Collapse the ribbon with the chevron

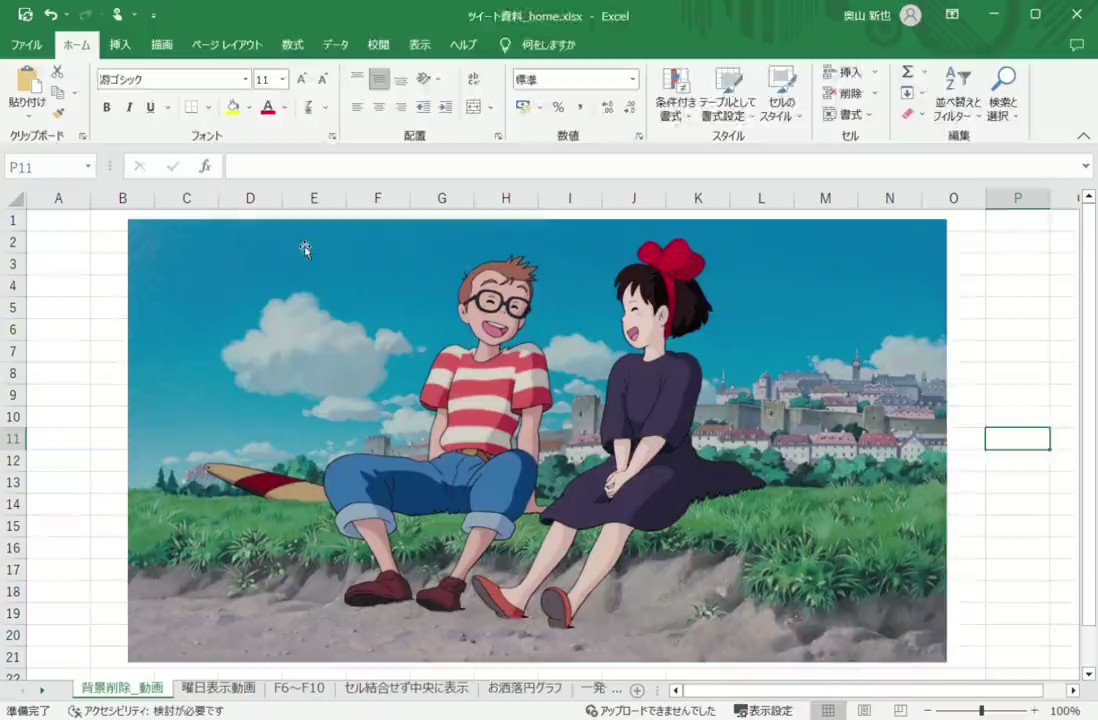pyautogui.click(x=1083, y=135)
